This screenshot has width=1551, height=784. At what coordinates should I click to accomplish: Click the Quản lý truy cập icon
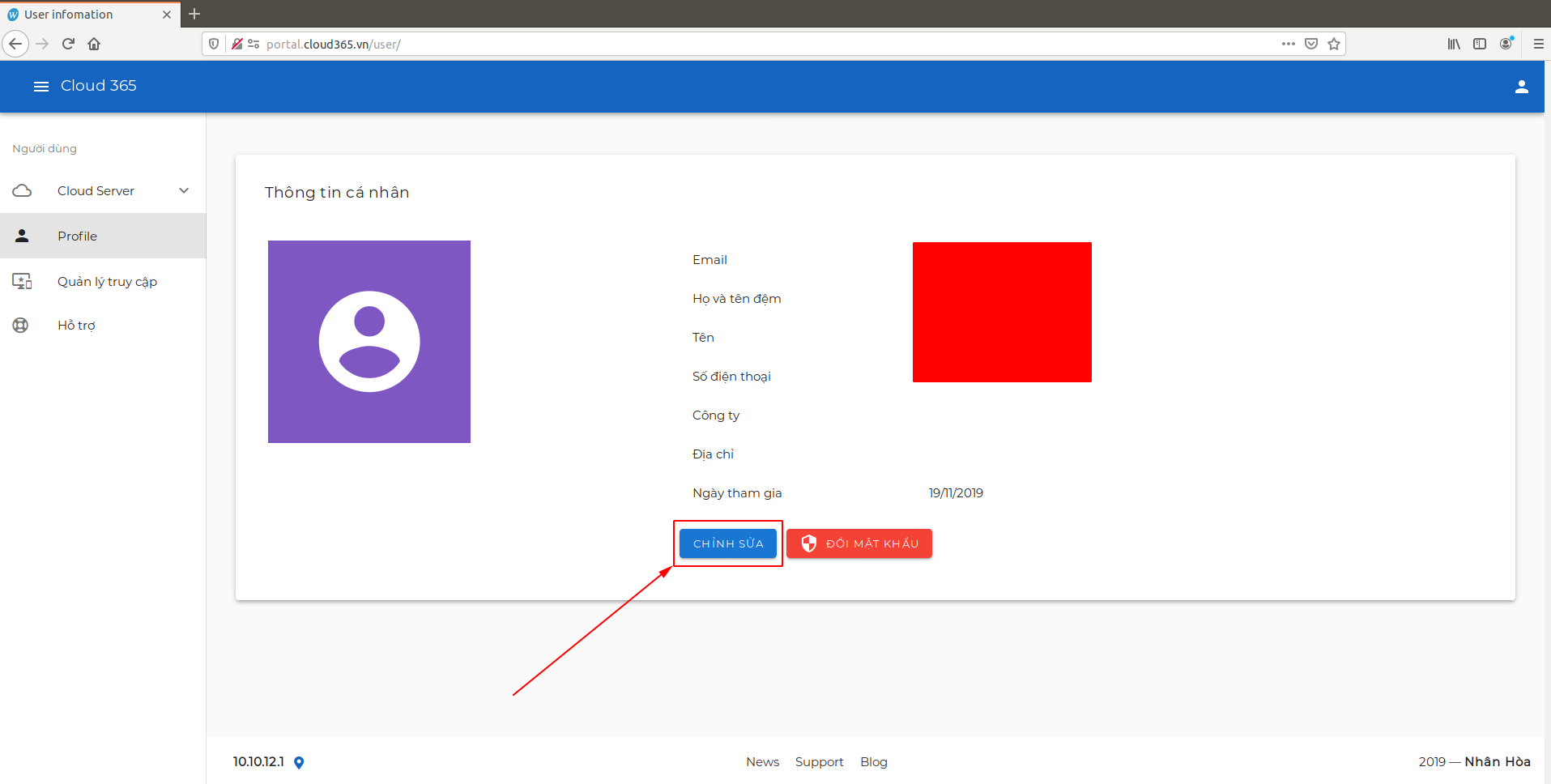[22, 281]
